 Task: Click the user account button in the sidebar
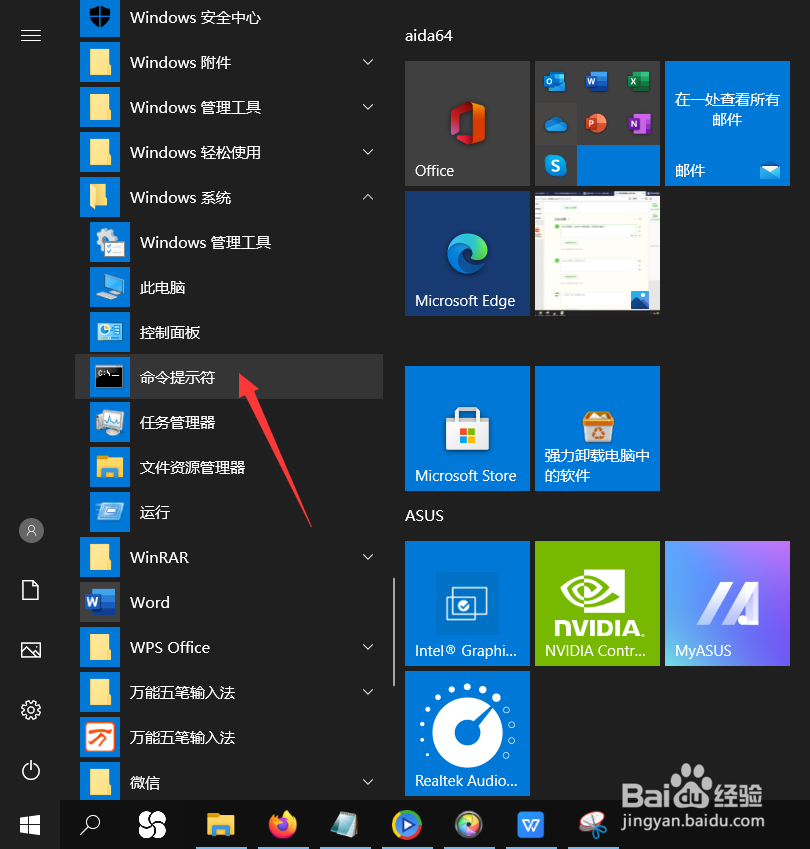(30, 530)
